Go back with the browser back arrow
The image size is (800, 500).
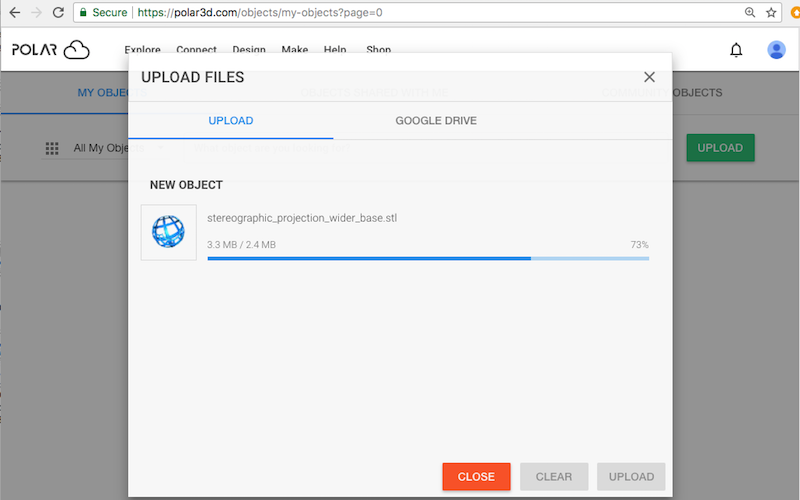pos(15,13)
